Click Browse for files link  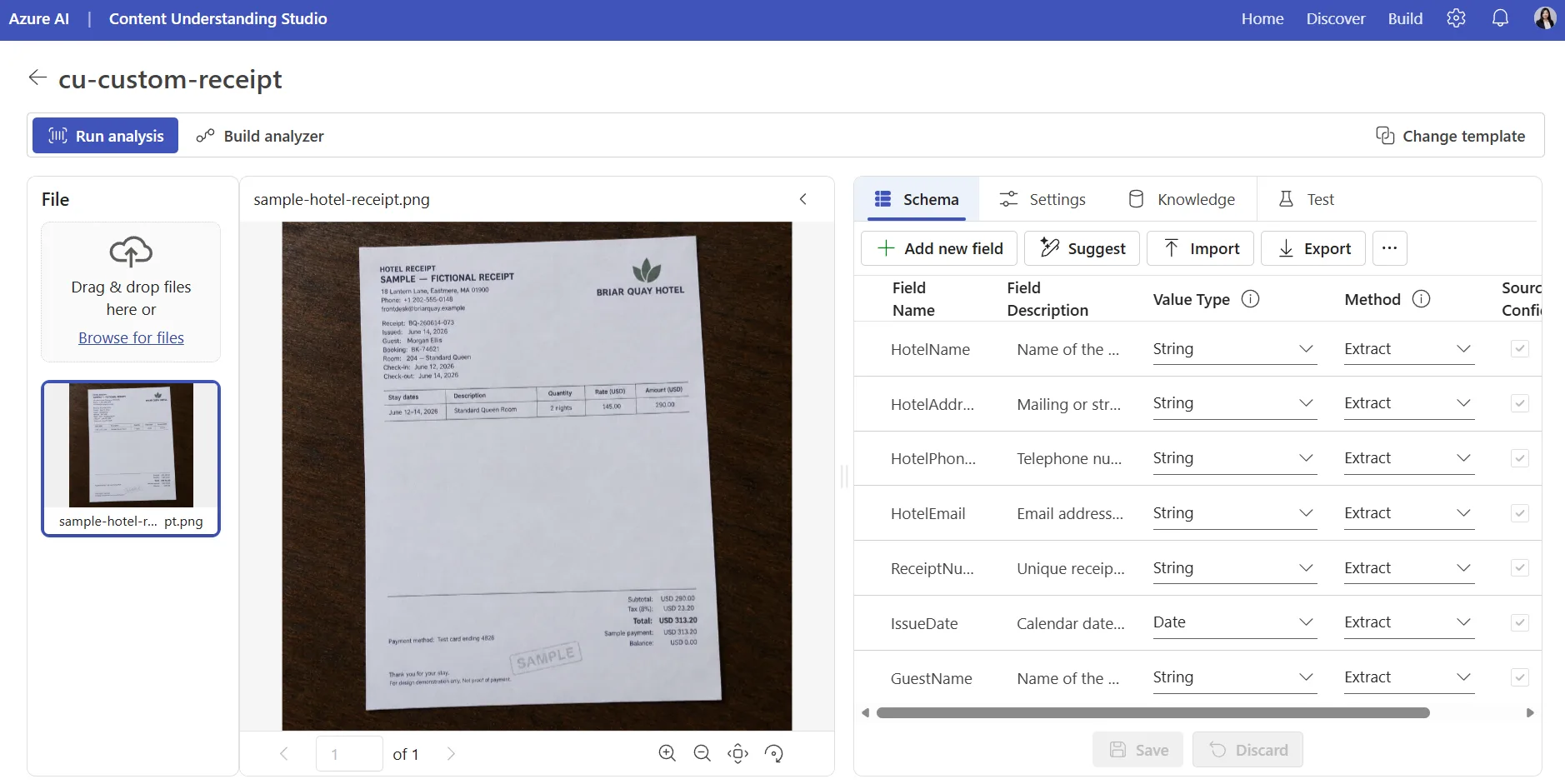pos(131,337)
